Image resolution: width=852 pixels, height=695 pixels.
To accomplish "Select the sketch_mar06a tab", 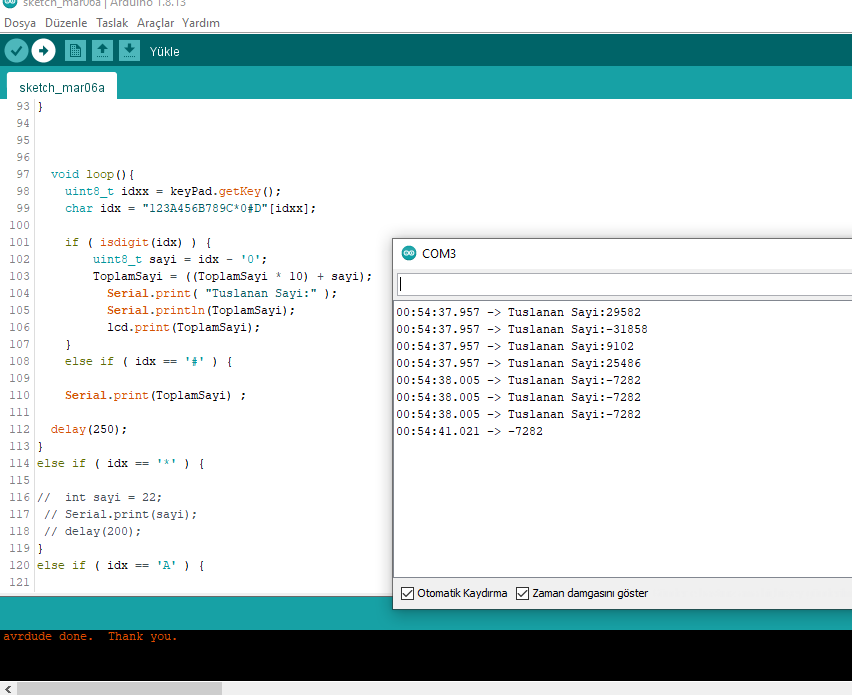I will (62, 88).
